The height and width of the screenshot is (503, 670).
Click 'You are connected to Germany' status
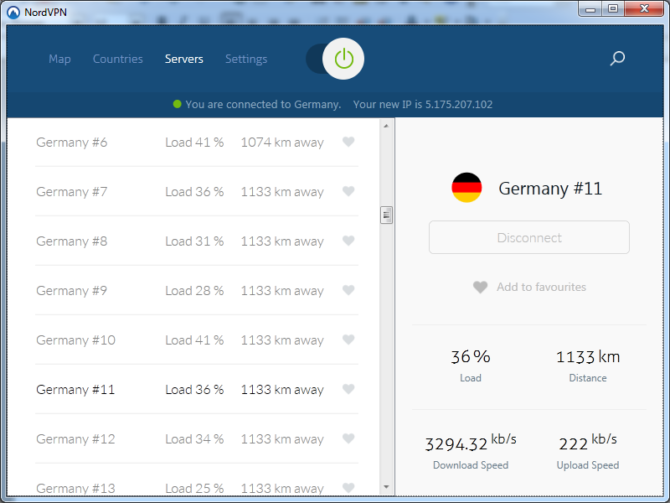(x=263, y=104)
